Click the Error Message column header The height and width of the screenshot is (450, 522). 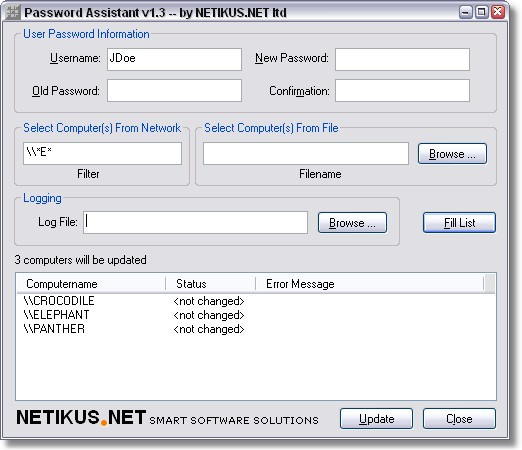point(370,284)
